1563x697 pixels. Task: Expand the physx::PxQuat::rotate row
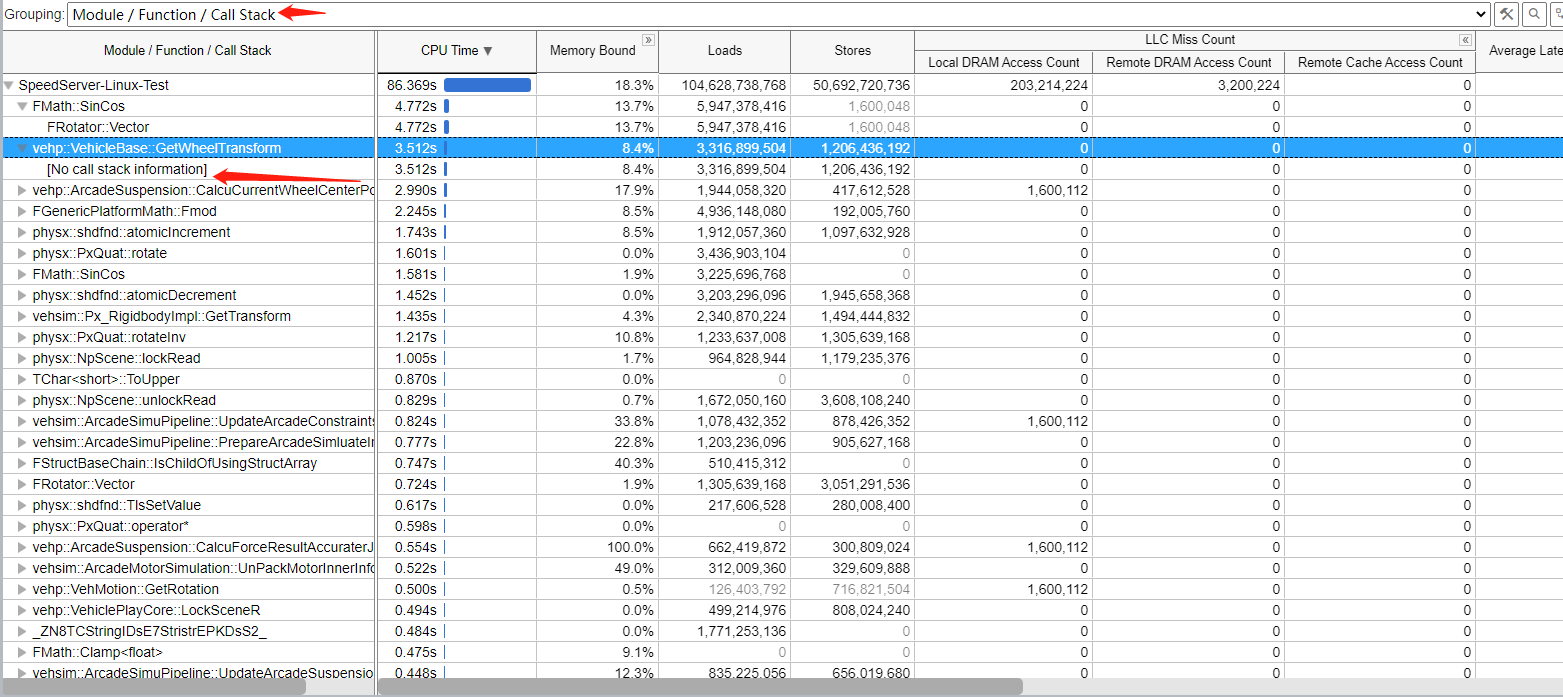[x=23, y=253]
